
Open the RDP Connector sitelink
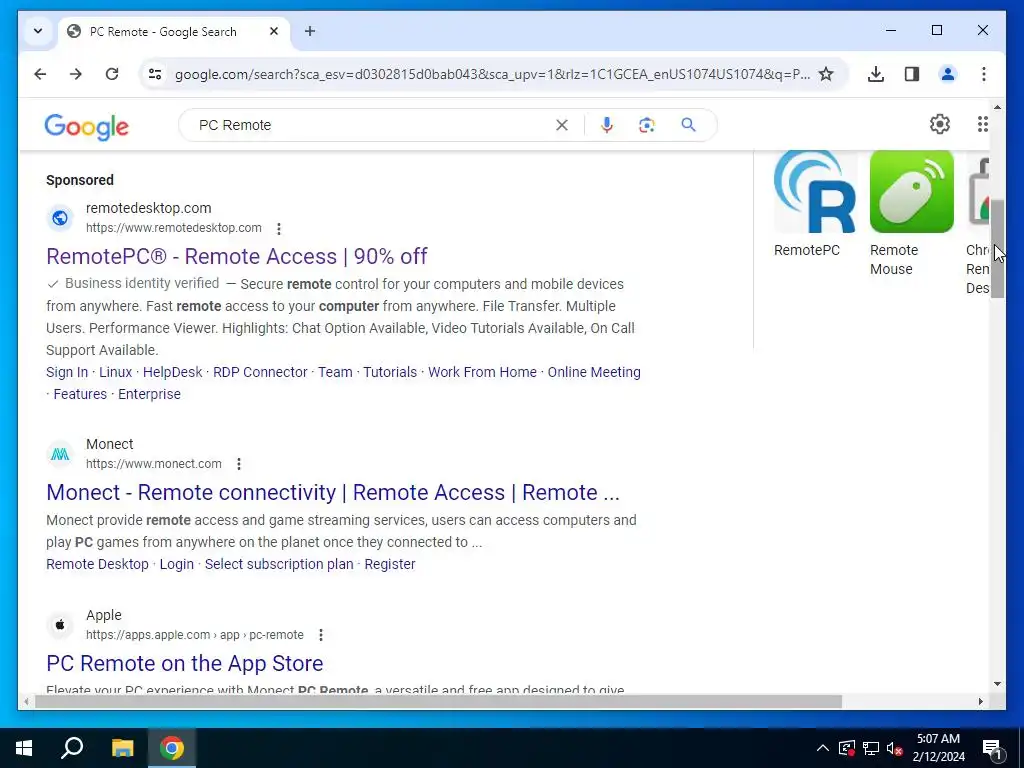260,372
